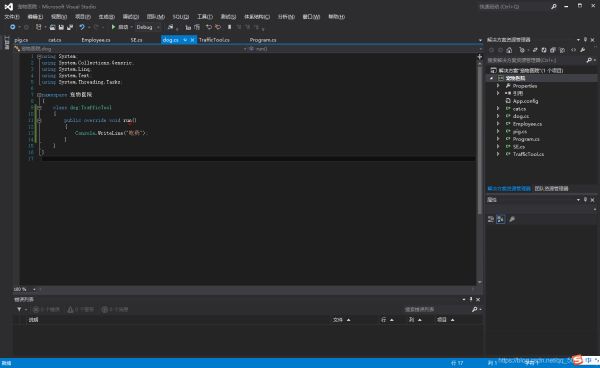Expand Employee.cs node in solution tree
Screen dimensions: 600x368
coord(498,124)
